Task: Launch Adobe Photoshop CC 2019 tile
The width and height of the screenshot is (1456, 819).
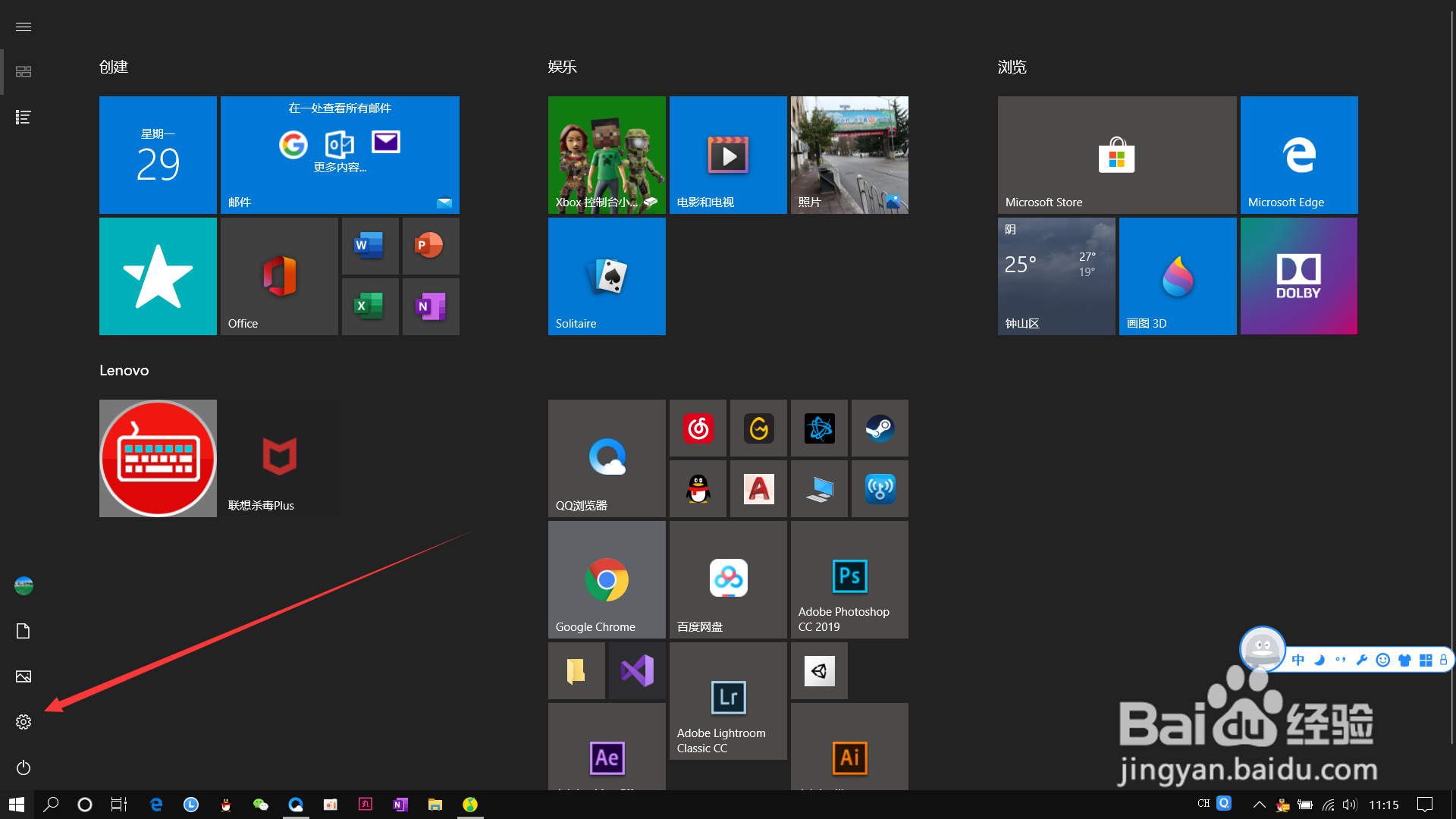Action: (x=849, y=580)
